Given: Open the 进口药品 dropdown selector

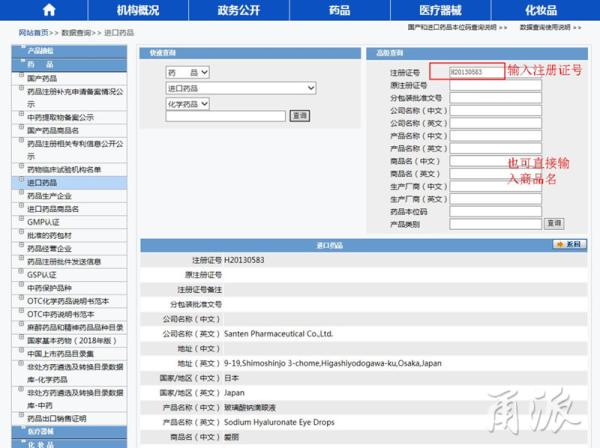Looking at the screenshot, I should pyautogui.click(x=241, y=88).
